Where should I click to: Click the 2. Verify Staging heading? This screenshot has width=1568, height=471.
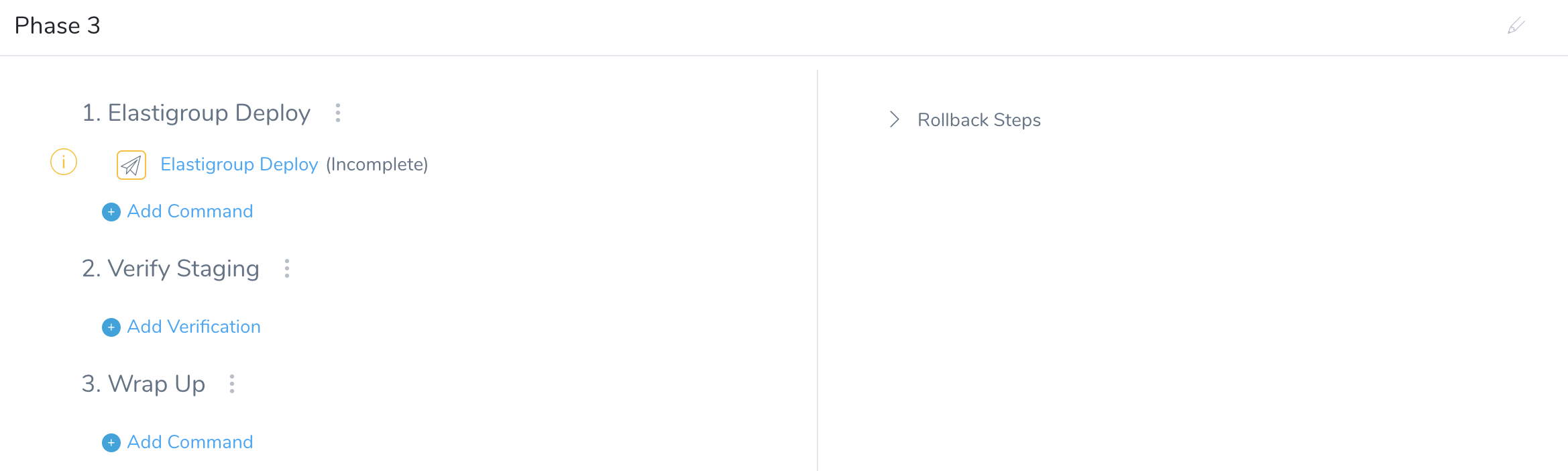(170, 269)
